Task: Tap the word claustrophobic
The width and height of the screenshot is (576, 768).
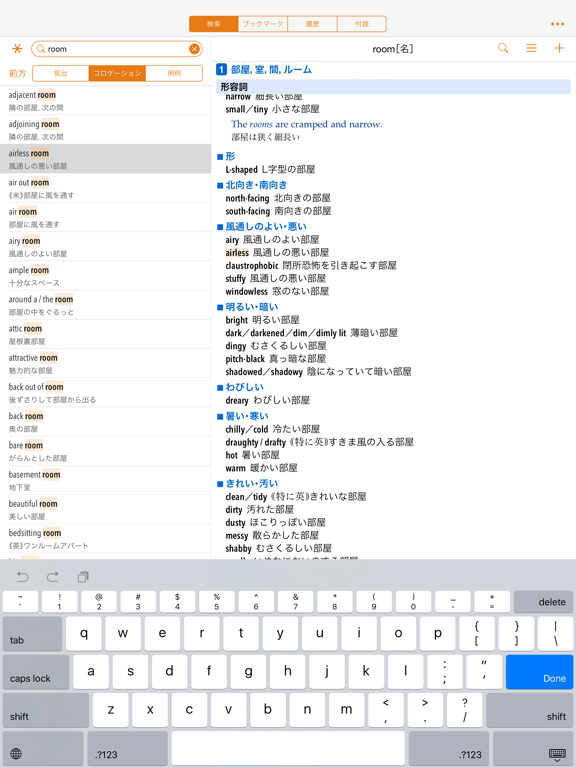Action: (x=252, y=265)
